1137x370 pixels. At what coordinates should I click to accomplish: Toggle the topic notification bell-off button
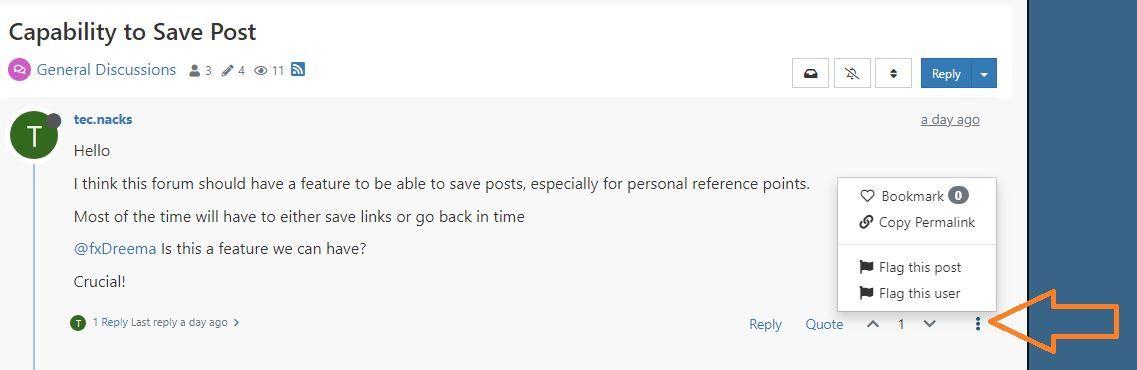[x=852, y=73]
